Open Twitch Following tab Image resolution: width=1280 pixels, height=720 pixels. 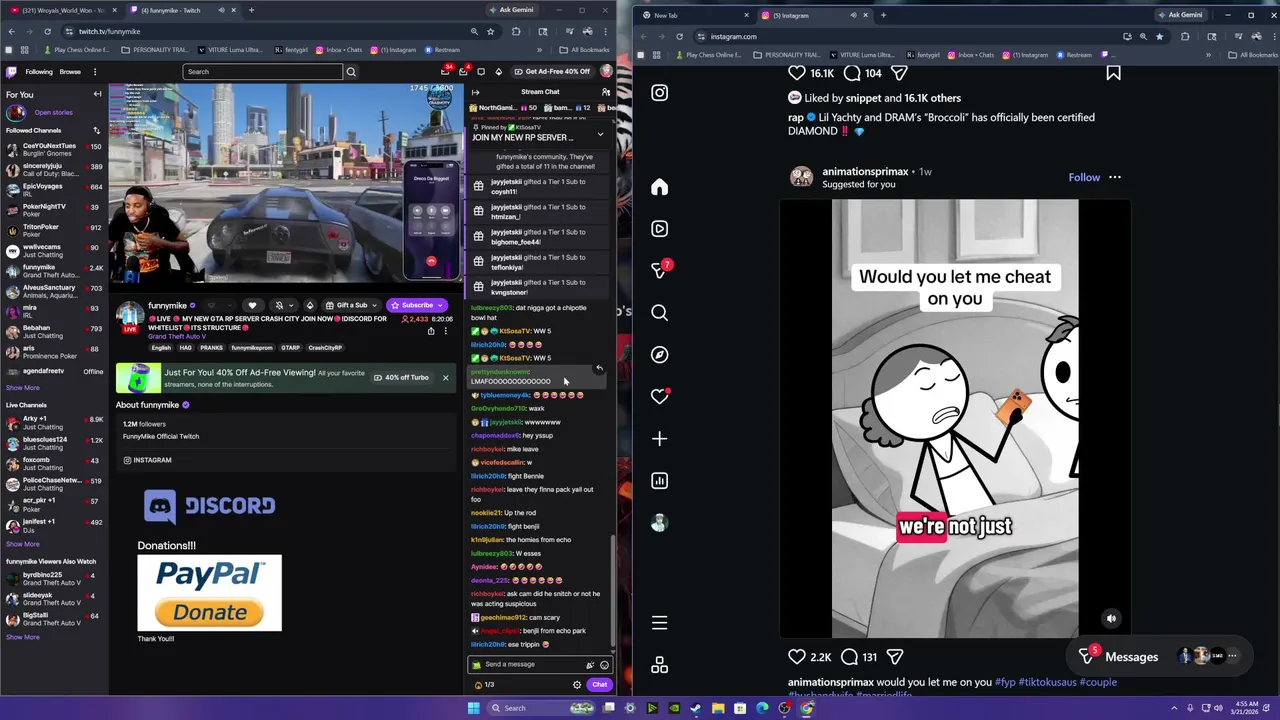[x=39, y=72]
